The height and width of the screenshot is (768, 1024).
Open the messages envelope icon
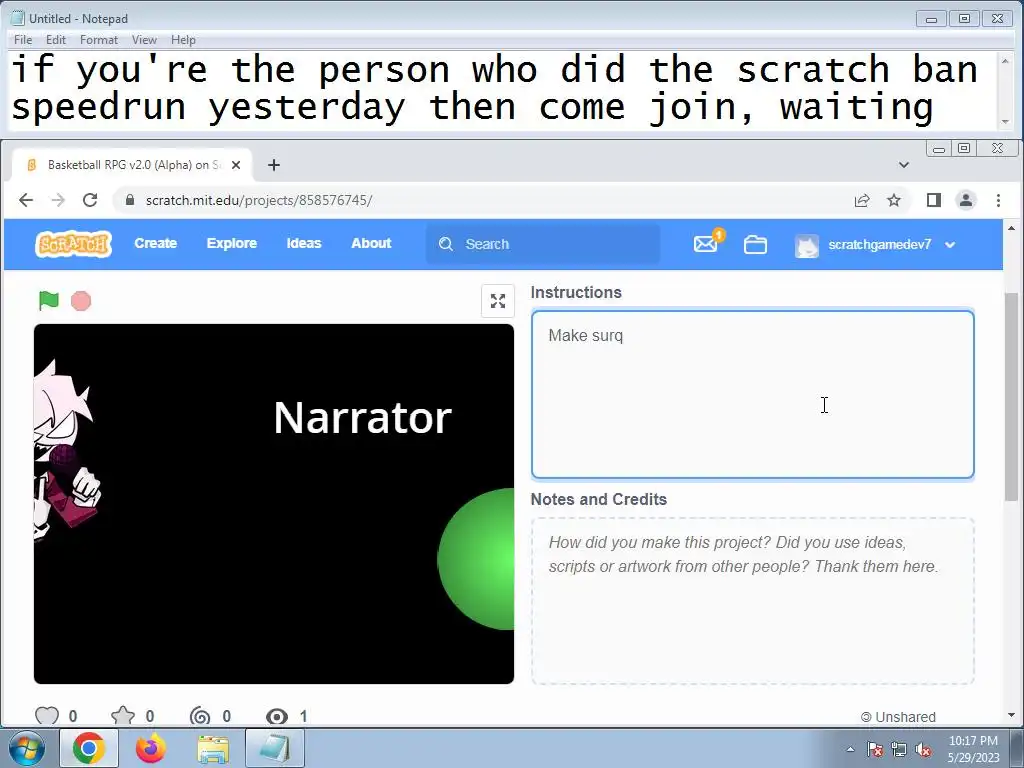(x=705, y=244)
